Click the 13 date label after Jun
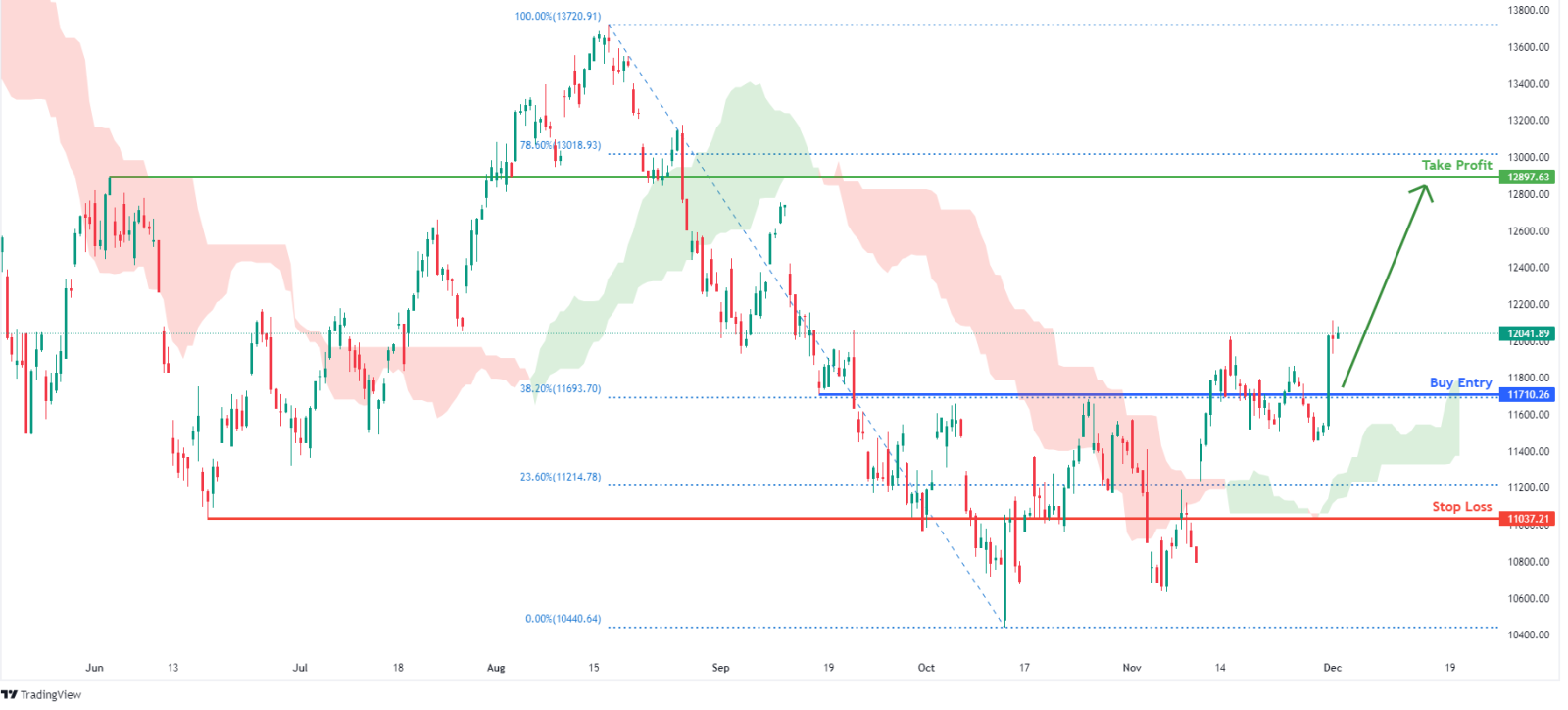This screenshot has height=710, width=1568. coord(172,668)
